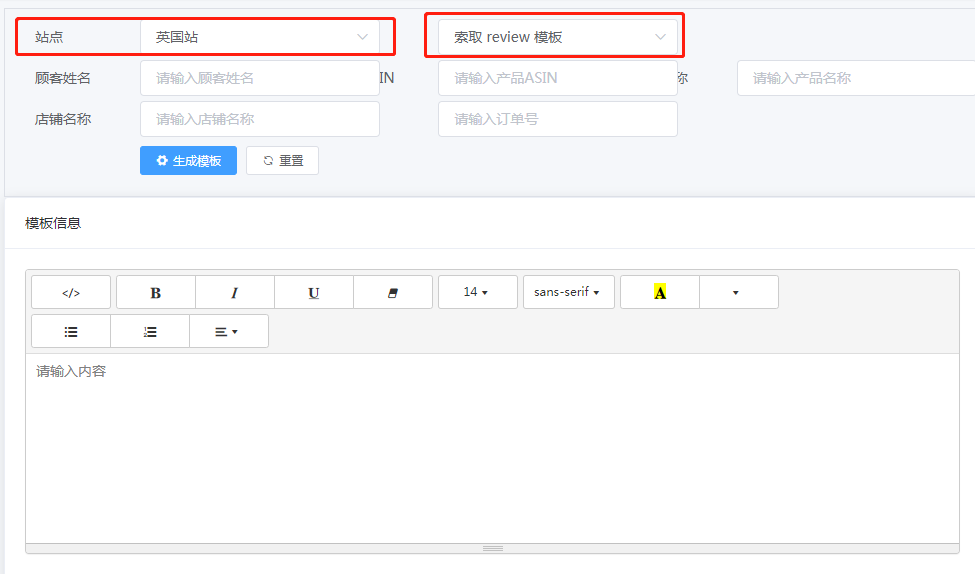Apply bold formatting
Image resolution: width=975 pixels, height=574 pixels.
pyautogui.click(x=155, y=292)
